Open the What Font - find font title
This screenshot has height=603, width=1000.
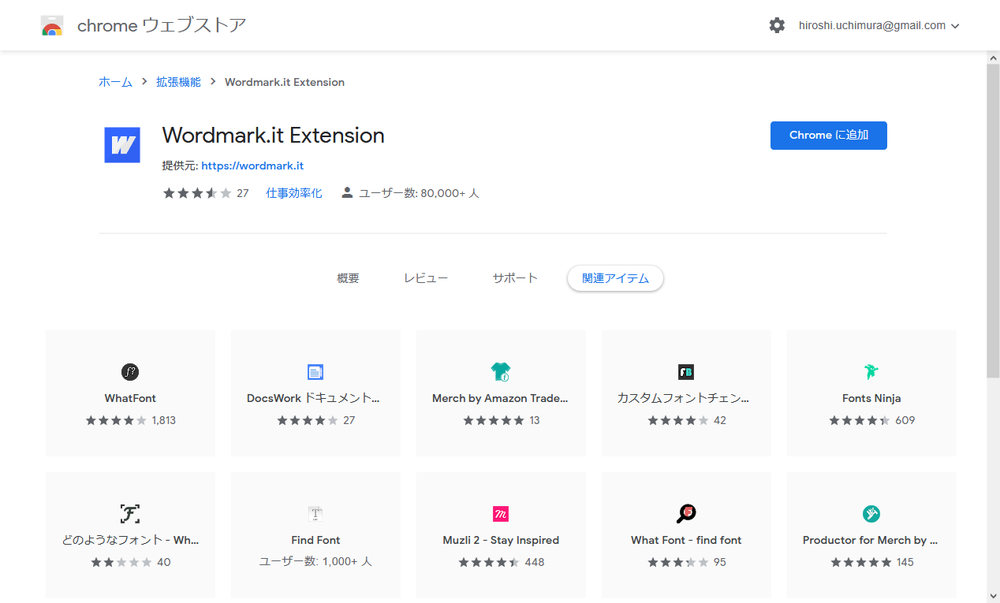pos(686,540)
